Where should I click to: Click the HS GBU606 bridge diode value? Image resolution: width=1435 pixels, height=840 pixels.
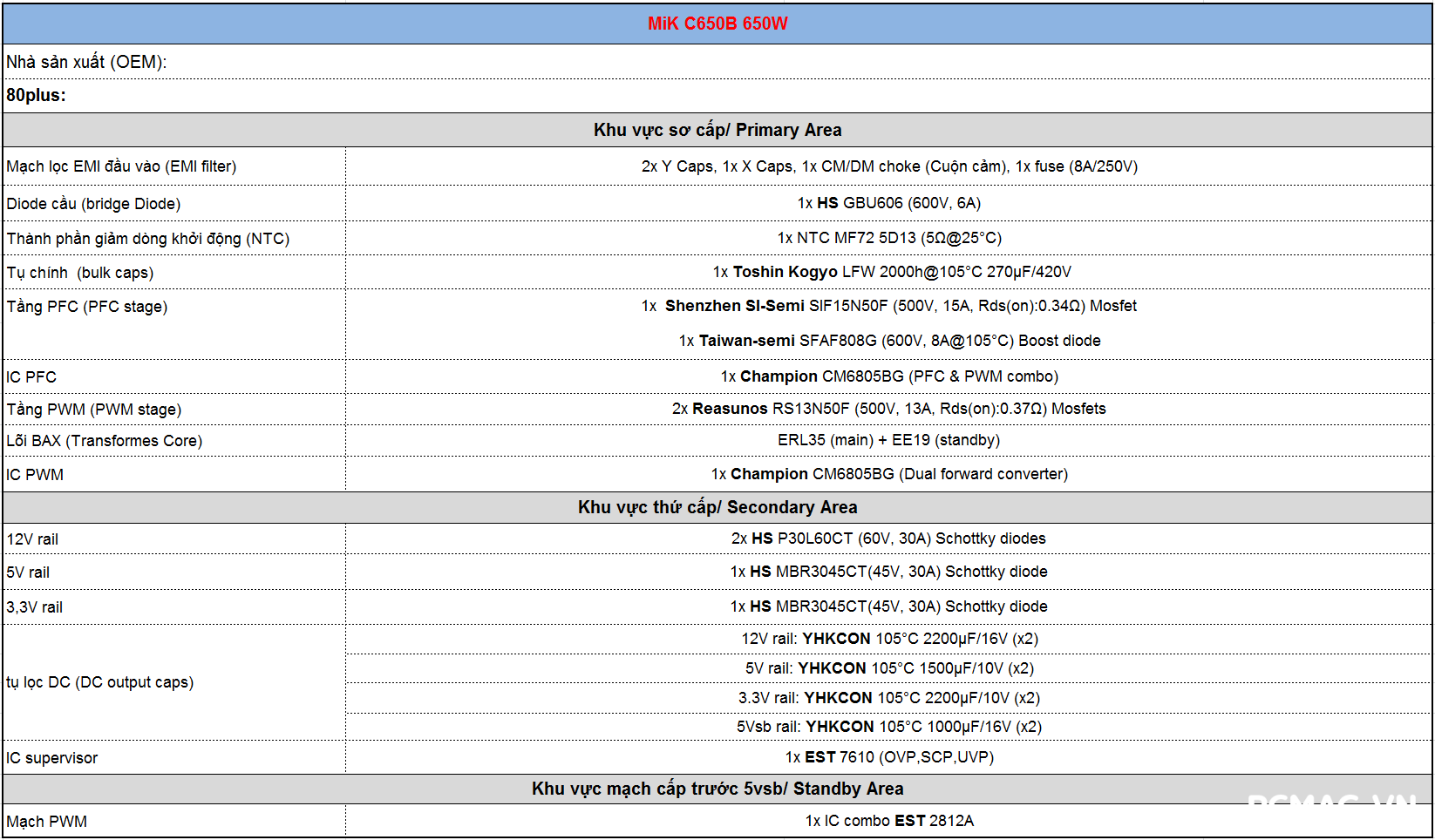click(888, 203)
